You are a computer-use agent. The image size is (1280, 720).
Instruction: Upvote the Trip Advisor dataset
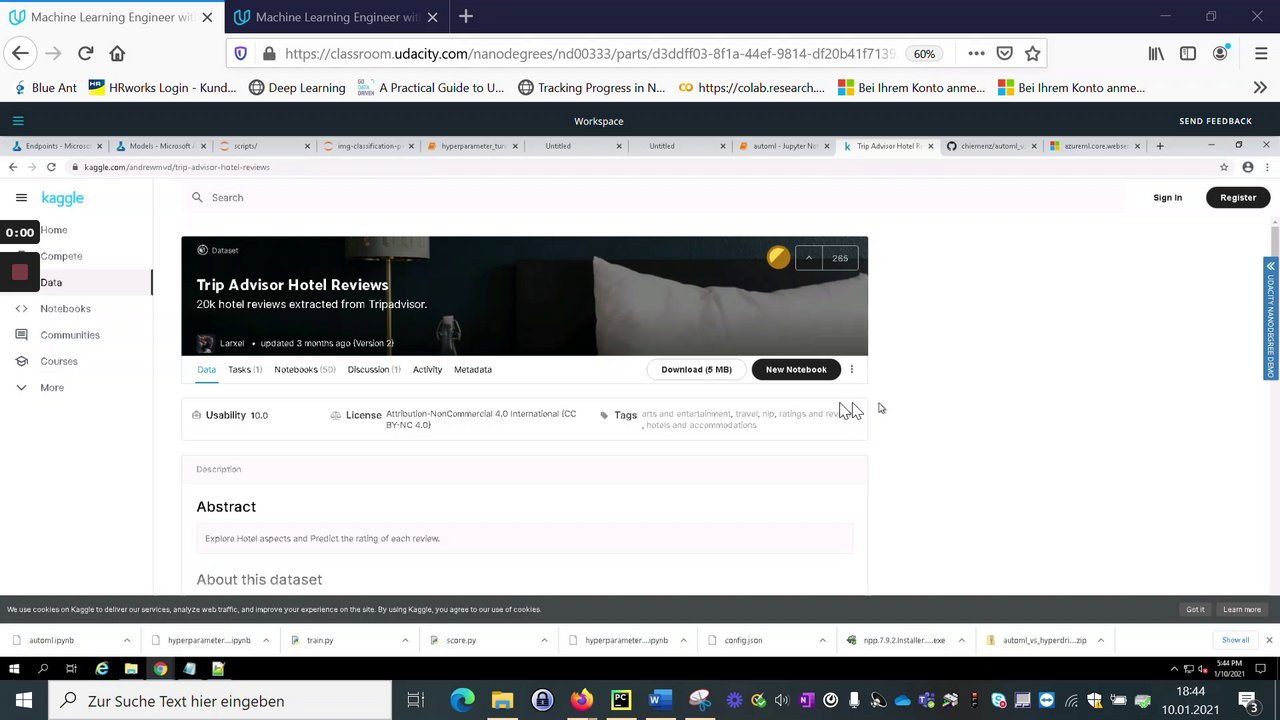pos(808,258)
